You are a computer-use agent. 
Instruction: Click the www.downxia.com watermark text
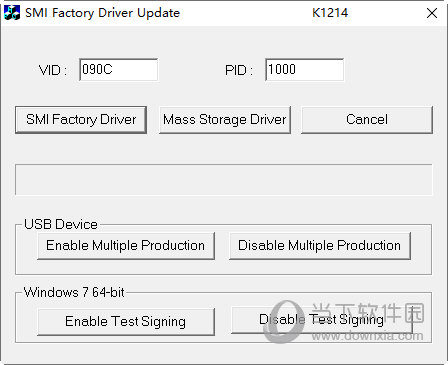368,335
